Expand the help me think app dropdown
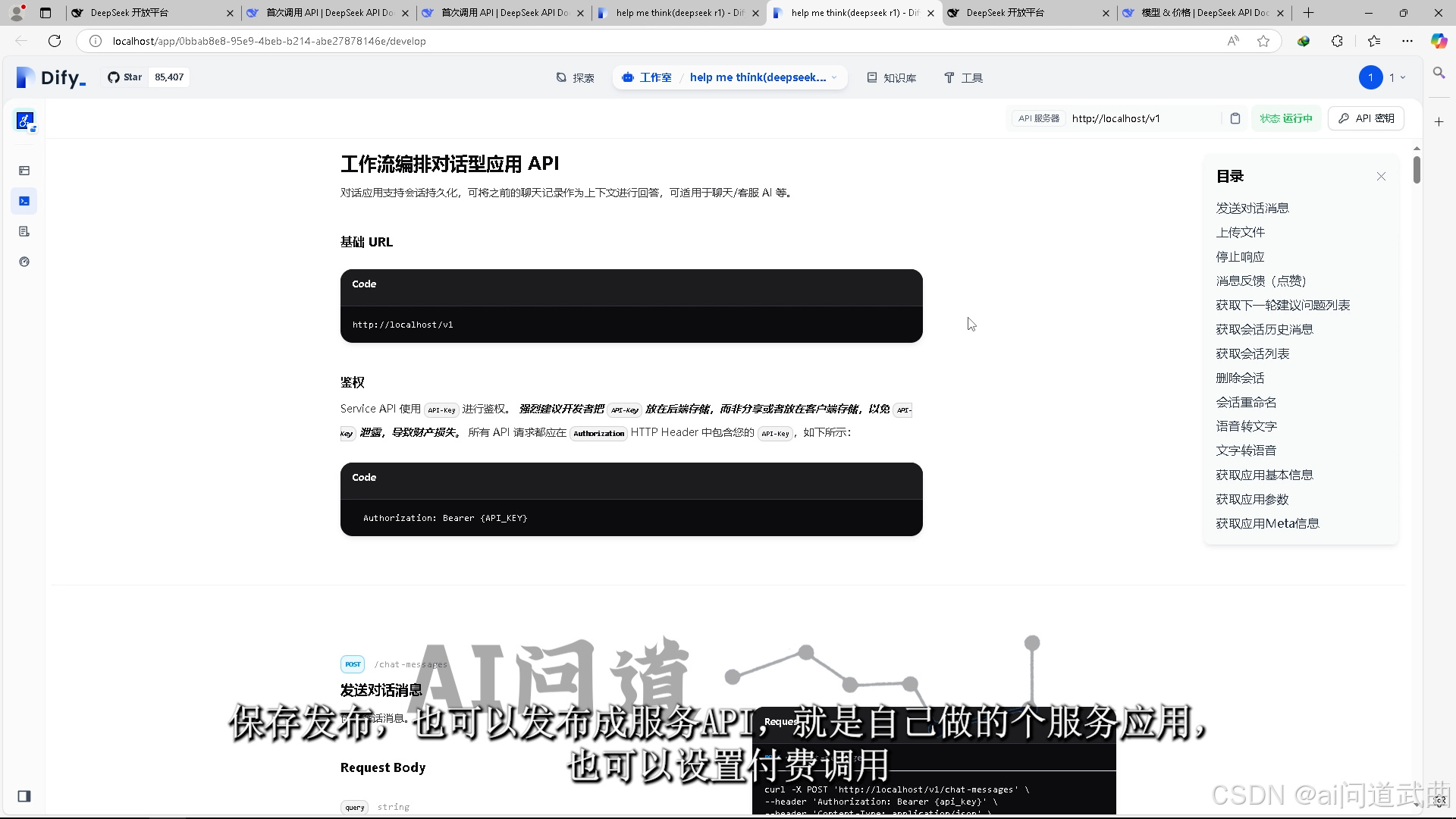 point(834,77)
